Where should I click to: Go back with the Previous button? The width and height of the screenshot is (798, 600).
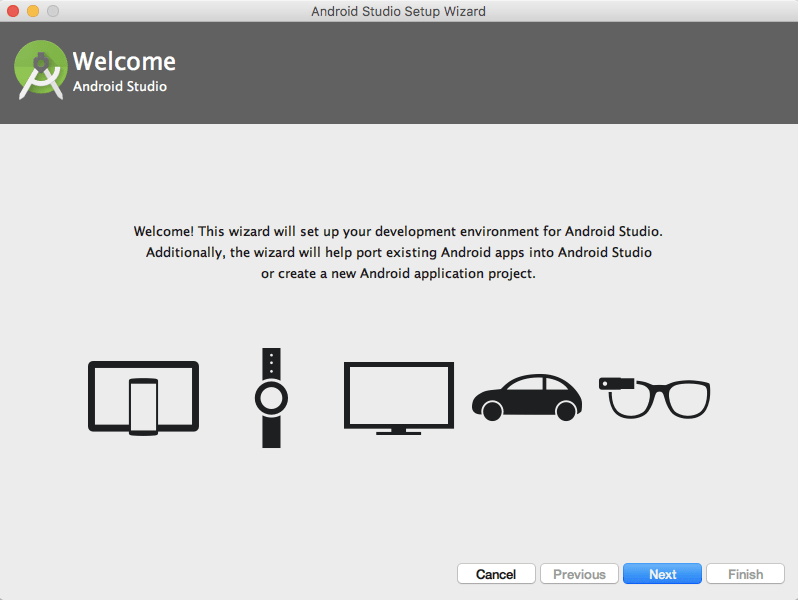coord(579,574)
